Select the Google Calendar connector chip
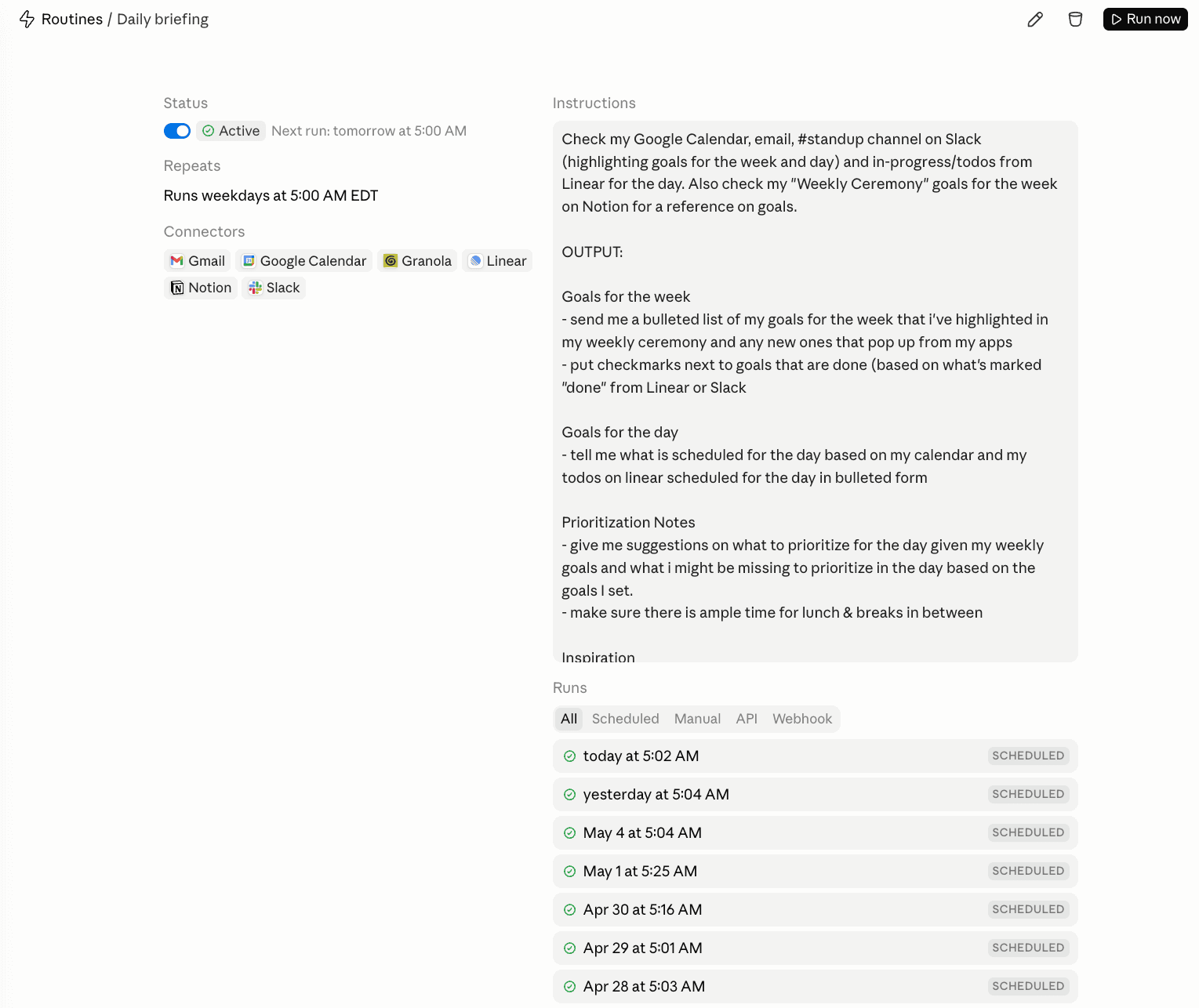Screen dimensions: 1199x1008 click(304, 261)
